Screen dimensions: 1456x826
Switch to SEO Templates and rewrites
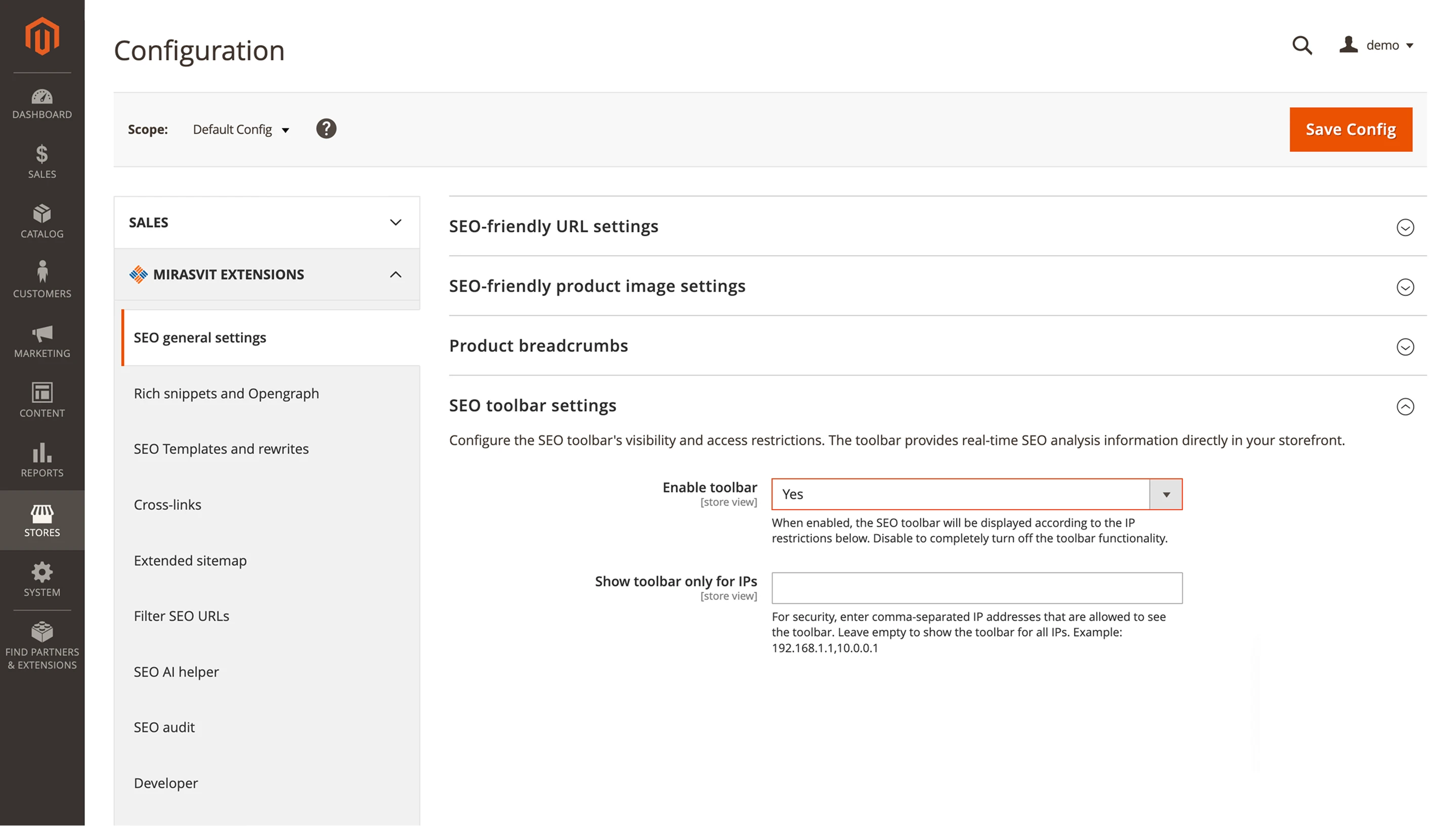(221, 449)
